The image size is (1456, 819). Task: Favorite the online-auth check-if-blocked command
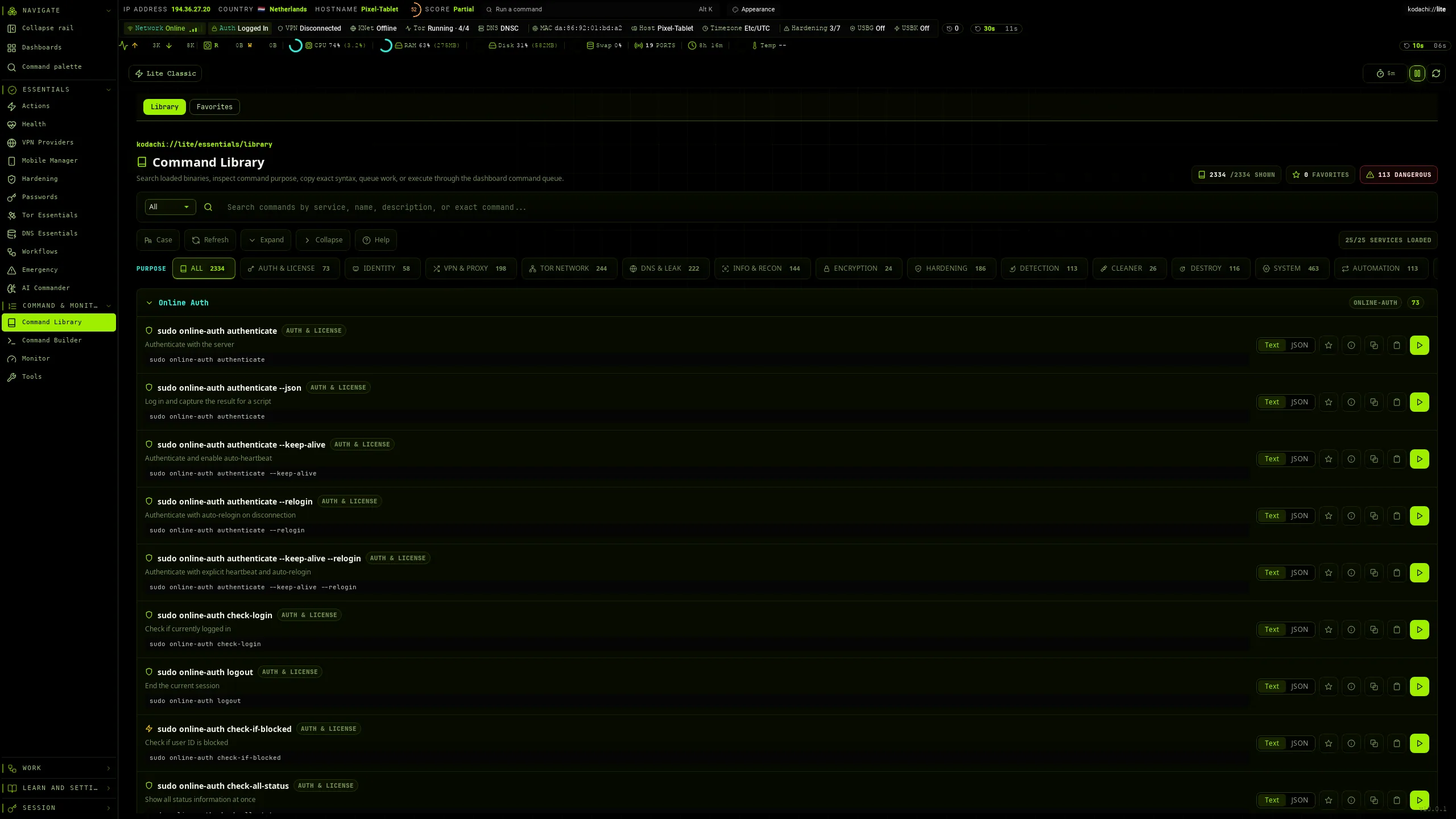point(1328,743)
